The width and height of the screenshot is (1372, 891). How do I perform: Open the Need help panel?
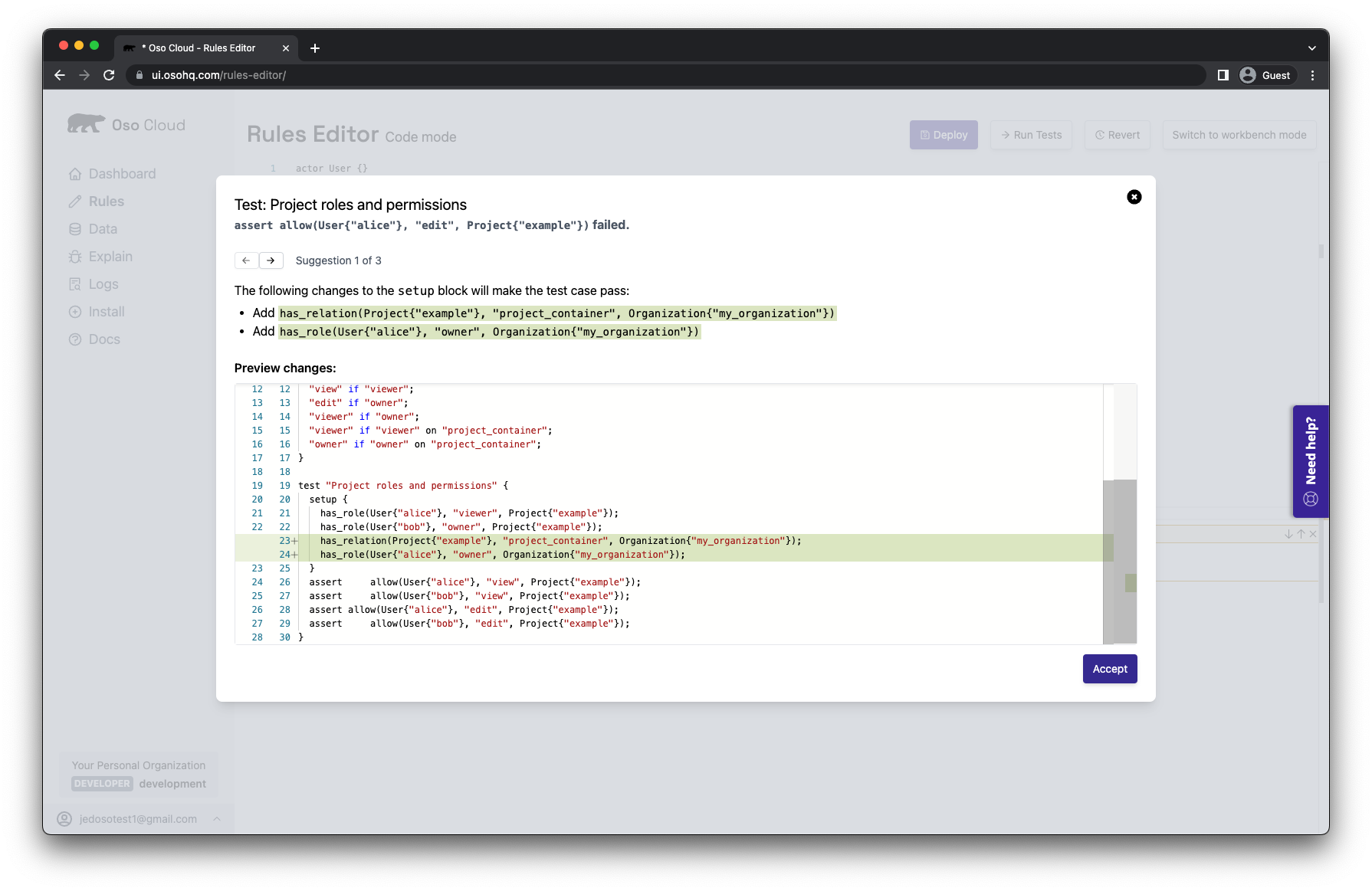coord(1311,461)
